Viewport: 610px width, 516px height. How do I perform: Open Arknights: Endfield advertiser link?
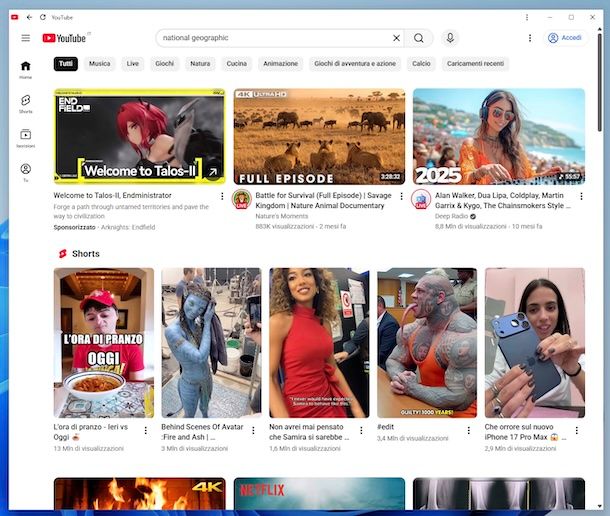point(128,227)
